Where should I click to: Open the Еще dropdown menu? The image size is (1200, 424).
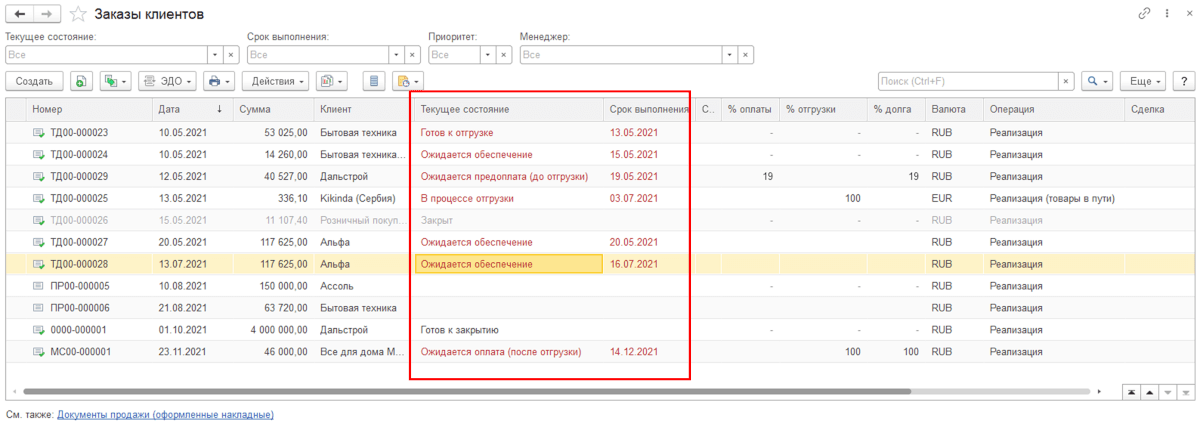(x=1141, y=81)
